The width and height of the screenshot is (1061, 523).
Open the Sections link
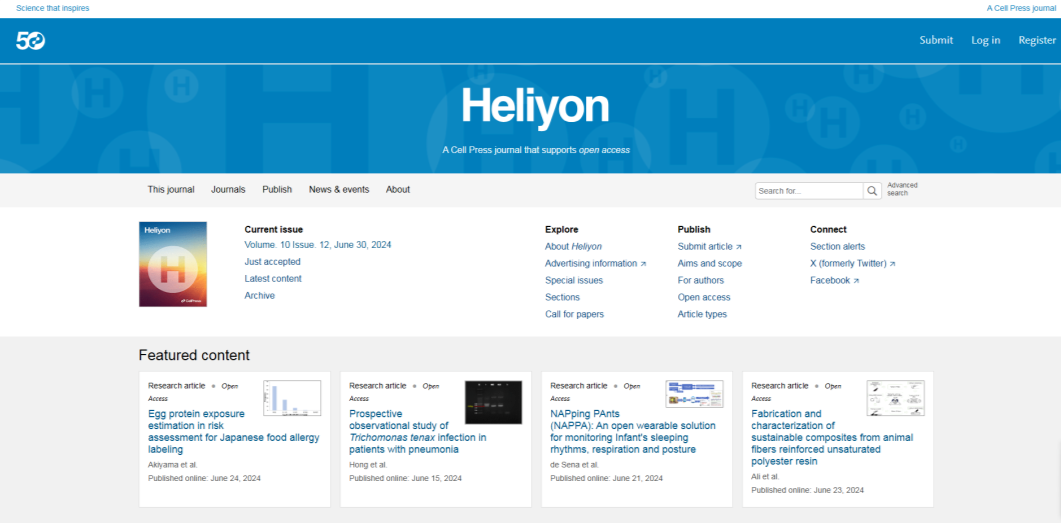[562, 297]
